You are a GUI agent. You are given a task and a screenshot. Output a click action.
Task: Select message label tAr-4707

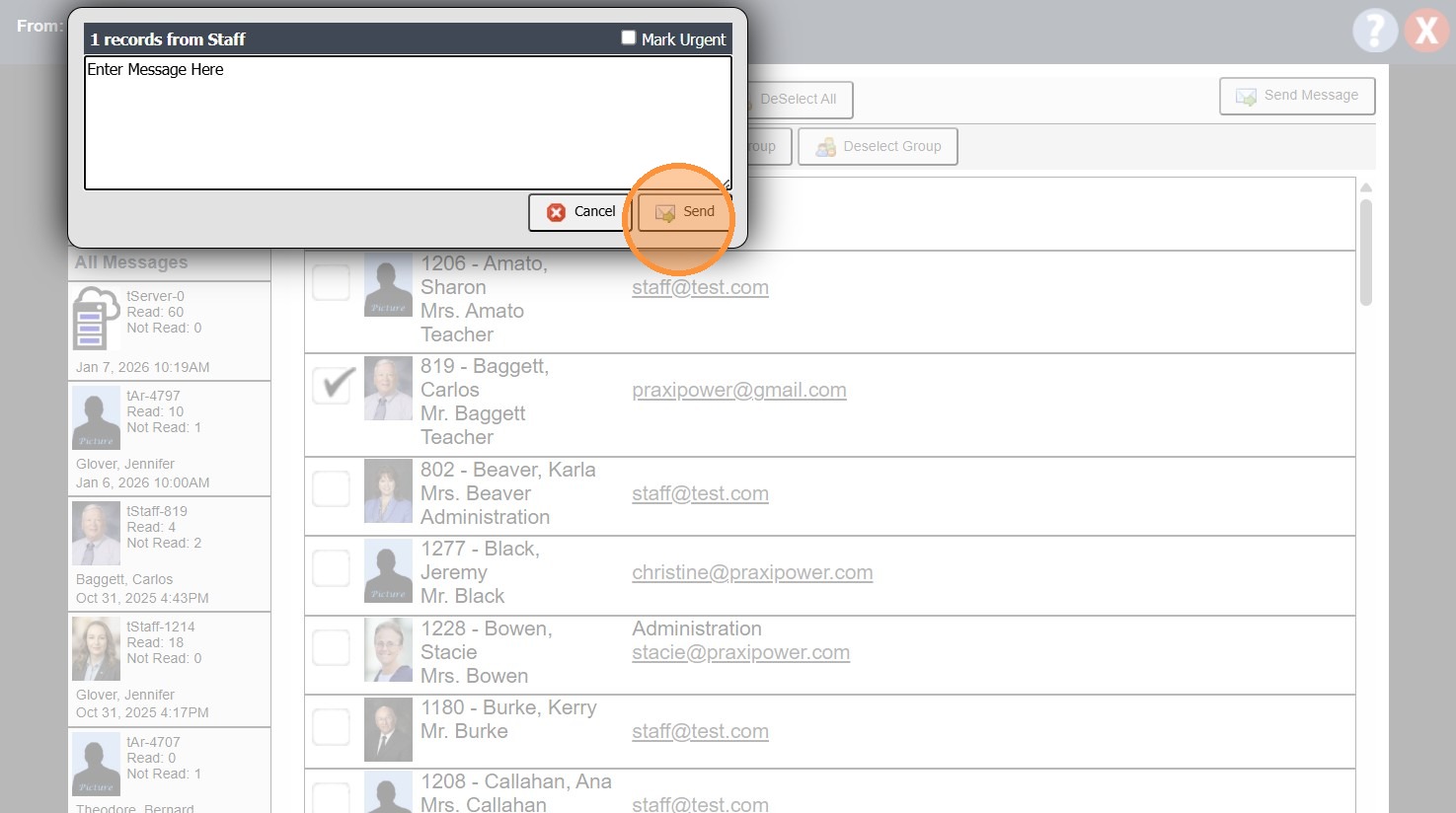tap(153, 742)
